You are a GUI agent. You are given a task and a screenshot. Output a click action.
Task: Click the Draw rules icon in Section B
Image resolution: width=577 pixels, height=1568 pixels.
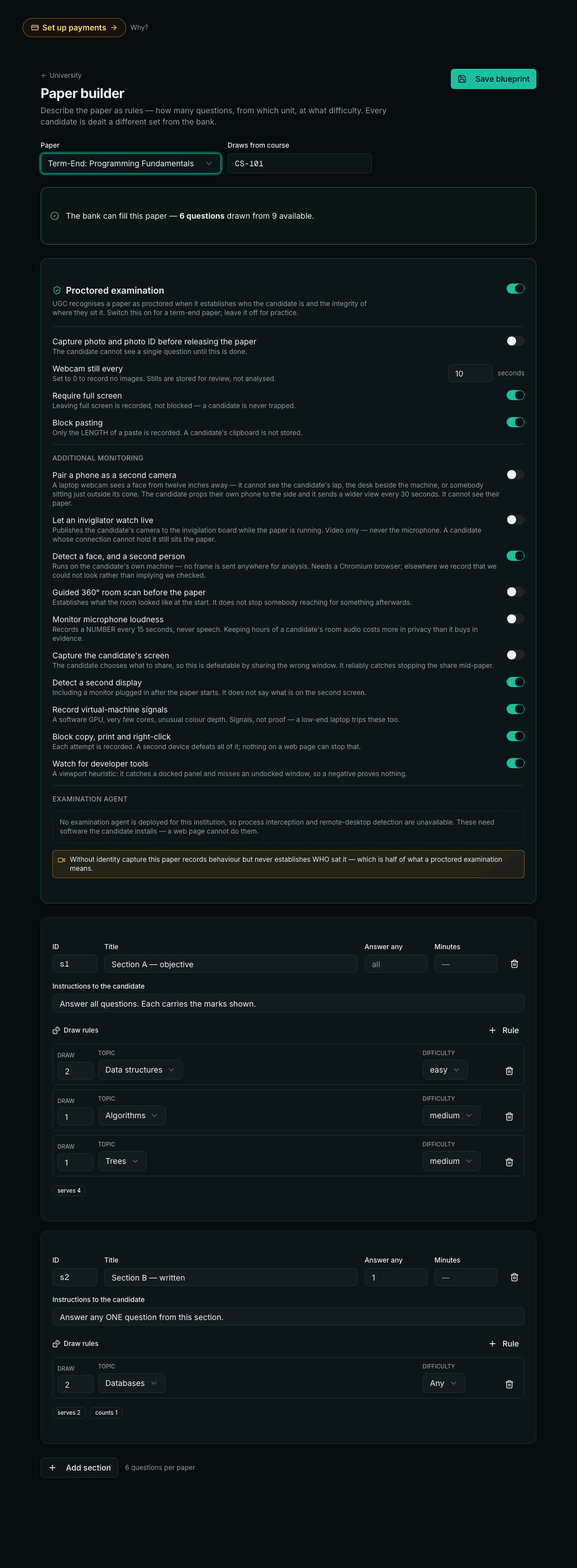click(56, 1344)
